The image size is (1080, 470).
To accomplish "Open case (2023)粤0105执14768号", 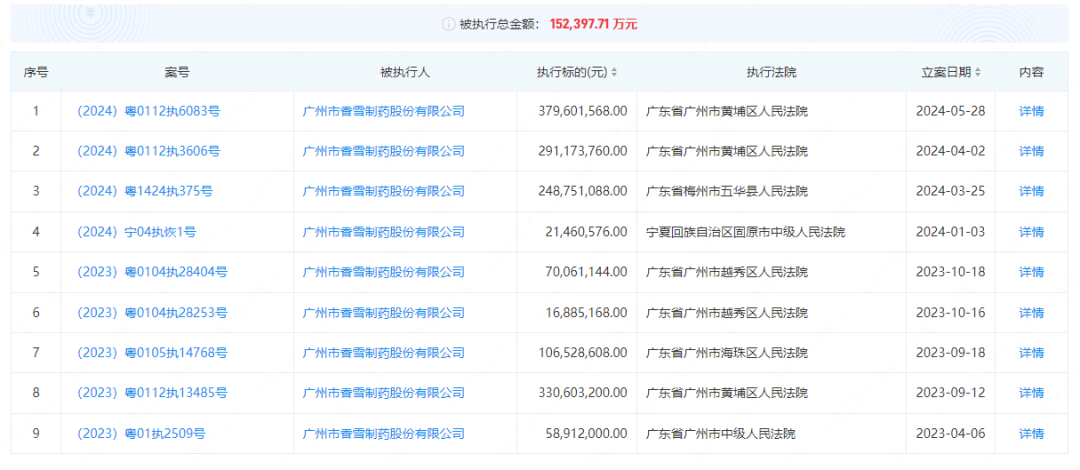I will [x=152, y=353].
